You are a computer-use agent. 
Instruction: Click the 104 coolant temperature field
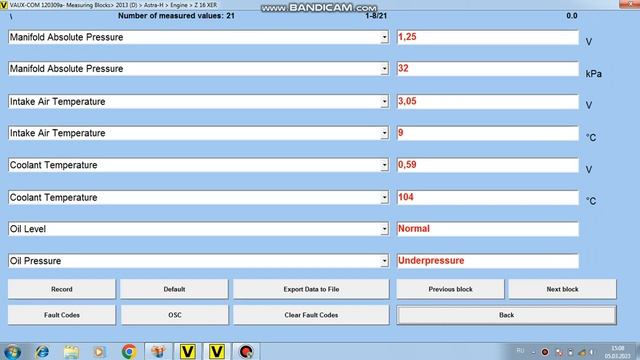click(x=488, y=198)
